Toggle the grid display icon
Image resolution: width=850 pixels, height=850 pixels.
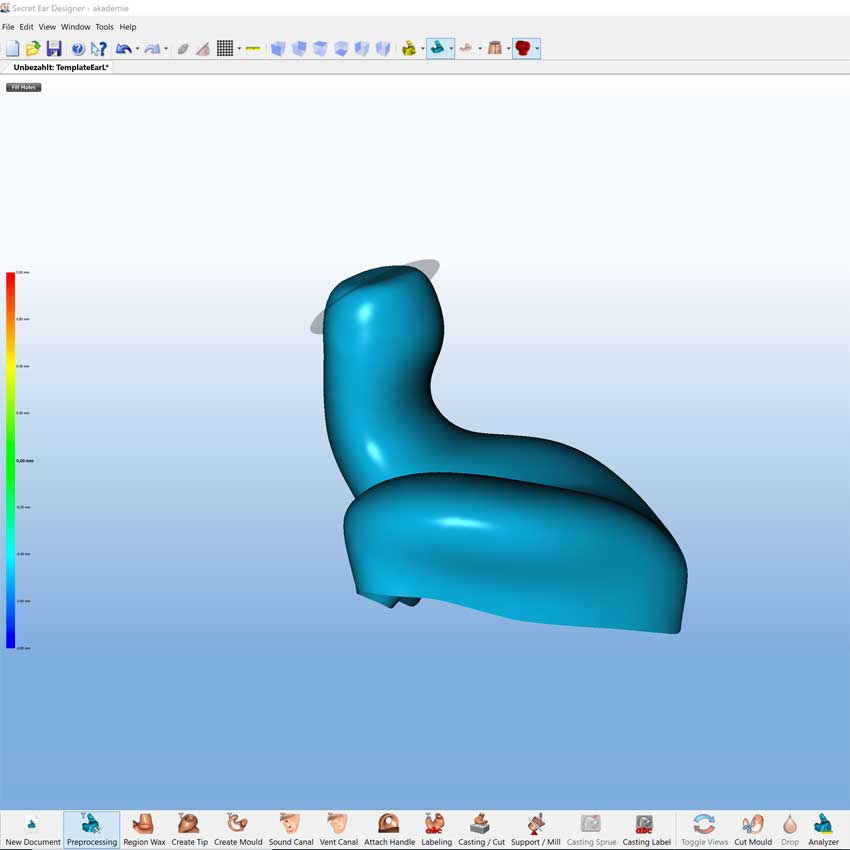(225, 47)
